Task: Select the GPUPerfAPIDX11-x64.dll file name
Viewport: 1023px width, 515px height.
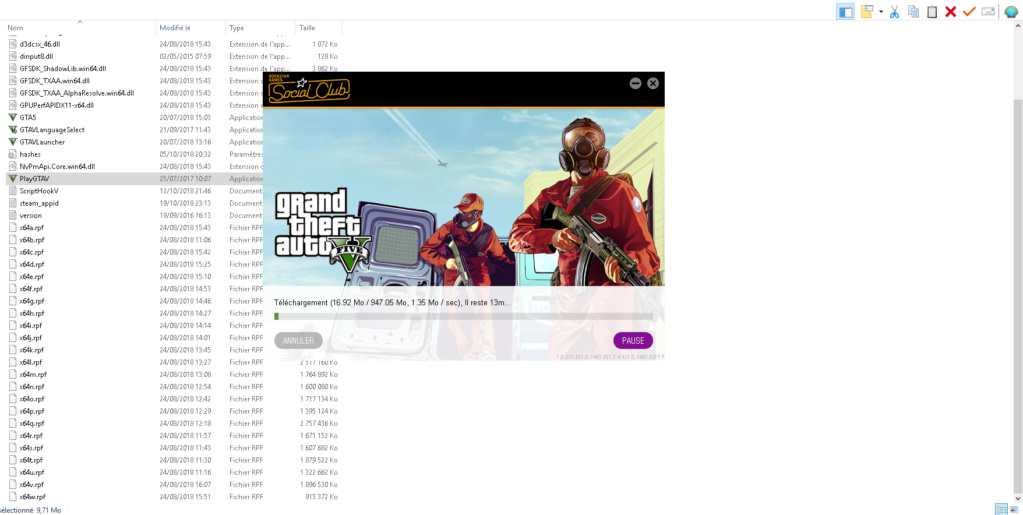Action: click(57, 105)
